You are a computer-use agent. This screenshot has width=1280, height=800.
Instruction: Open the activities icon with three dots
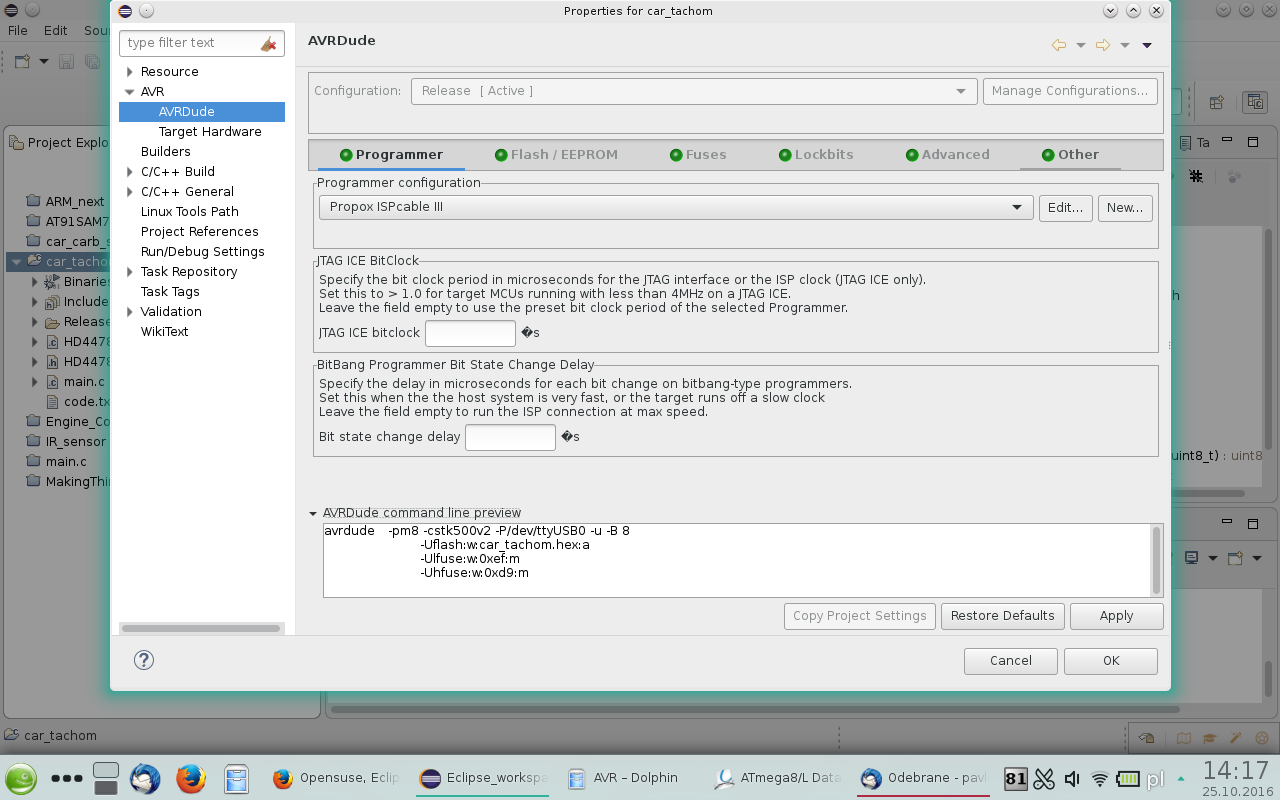[x=66, y=778]
